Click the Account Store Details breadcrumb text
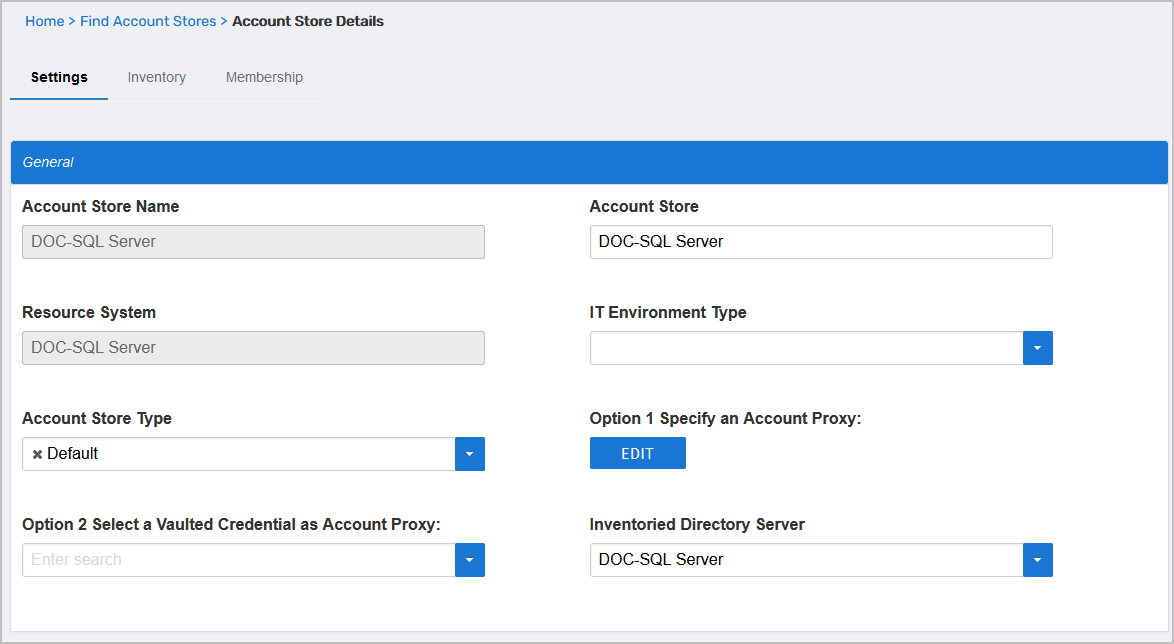Viewport: 1174px width, 644px height. [x=307, y=21]
